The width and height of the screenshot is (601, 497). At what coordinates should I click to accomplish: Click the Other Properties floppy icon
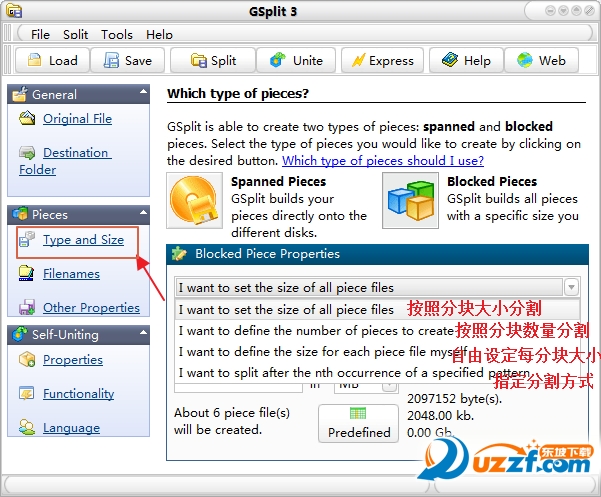click(27, 307)
